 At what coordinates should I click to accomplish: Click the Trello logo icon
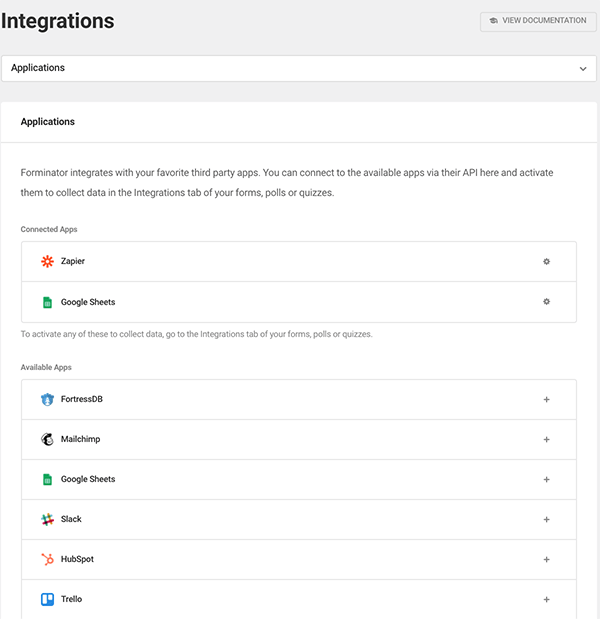(x=47, y=599)
